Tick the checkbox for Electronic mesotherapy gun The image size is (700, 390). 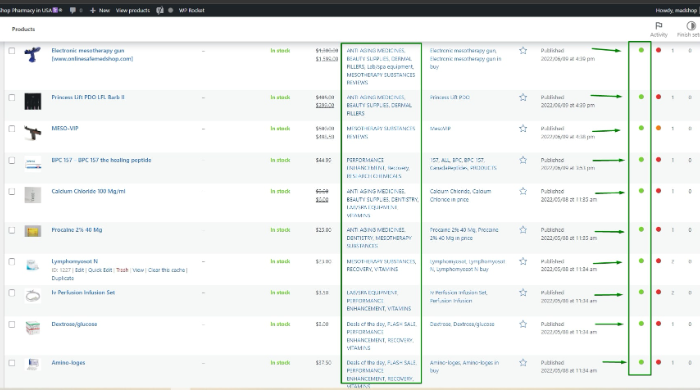[12, 50]
